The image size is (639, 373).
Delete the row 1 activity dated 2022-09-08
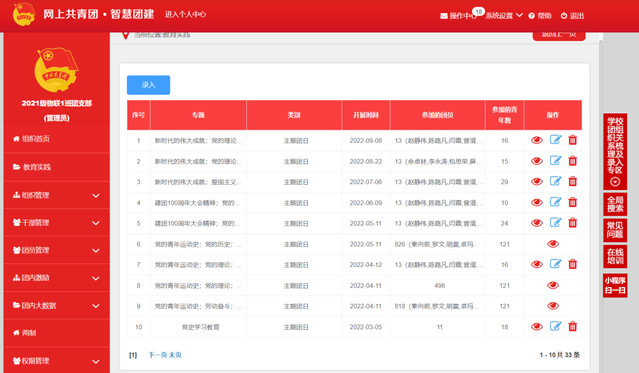click(x=573, y=140)
